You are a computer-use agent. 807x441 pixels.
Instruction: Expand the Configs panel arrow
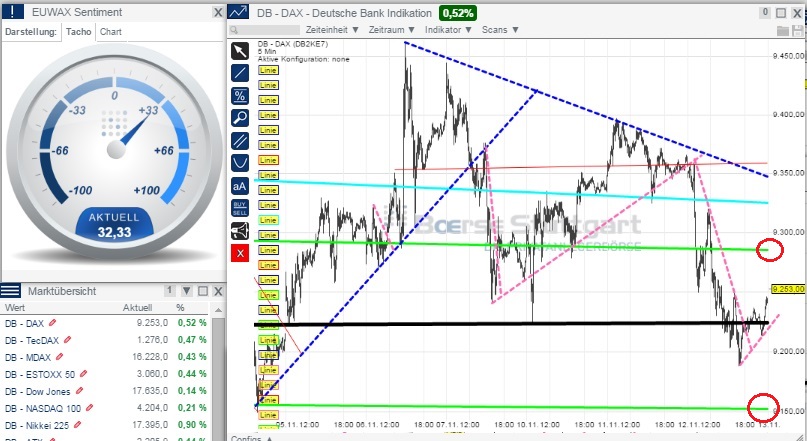click(269, 438)
